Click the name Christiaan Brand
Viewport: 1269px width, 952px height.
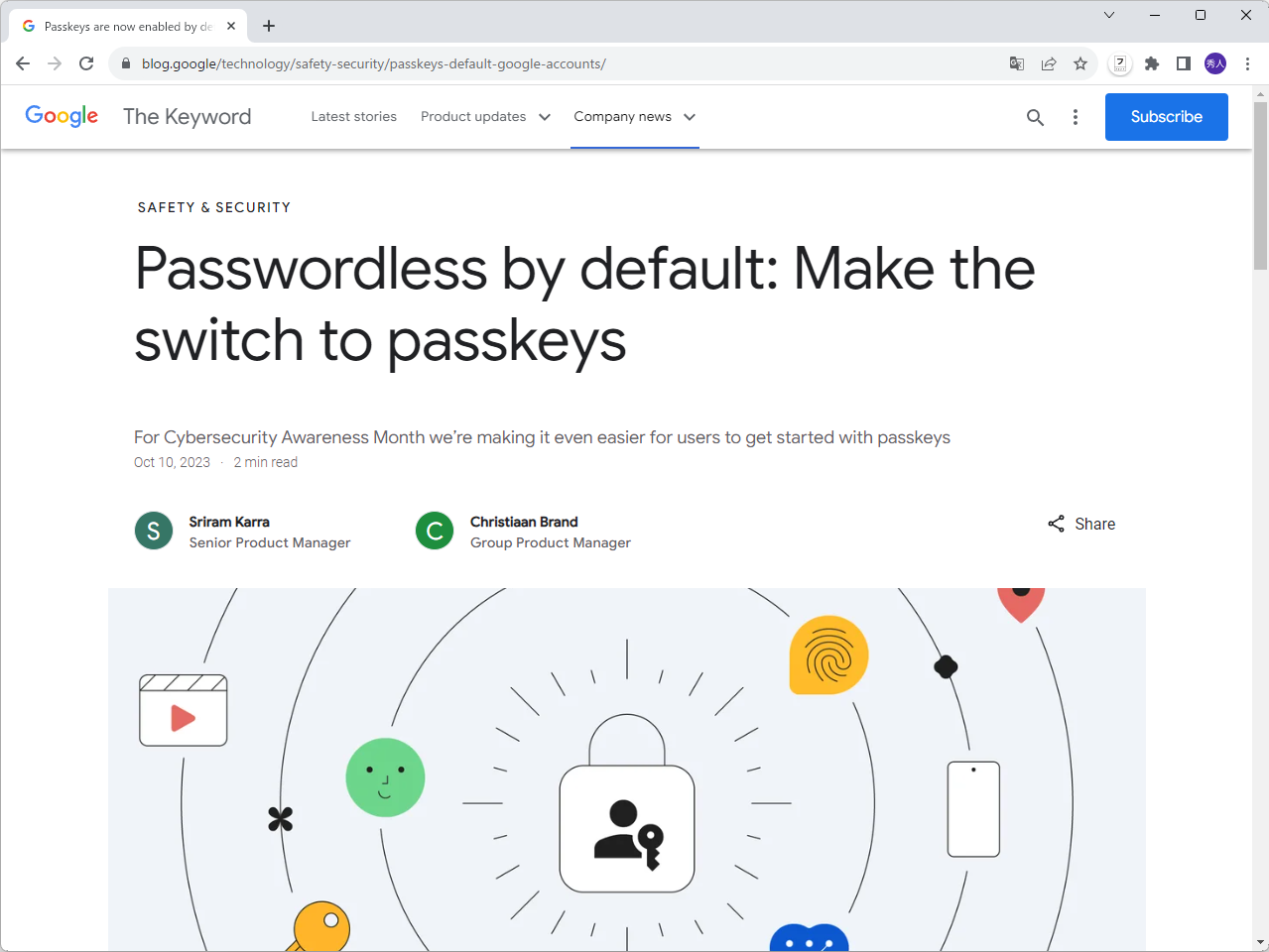pos(524,522)
